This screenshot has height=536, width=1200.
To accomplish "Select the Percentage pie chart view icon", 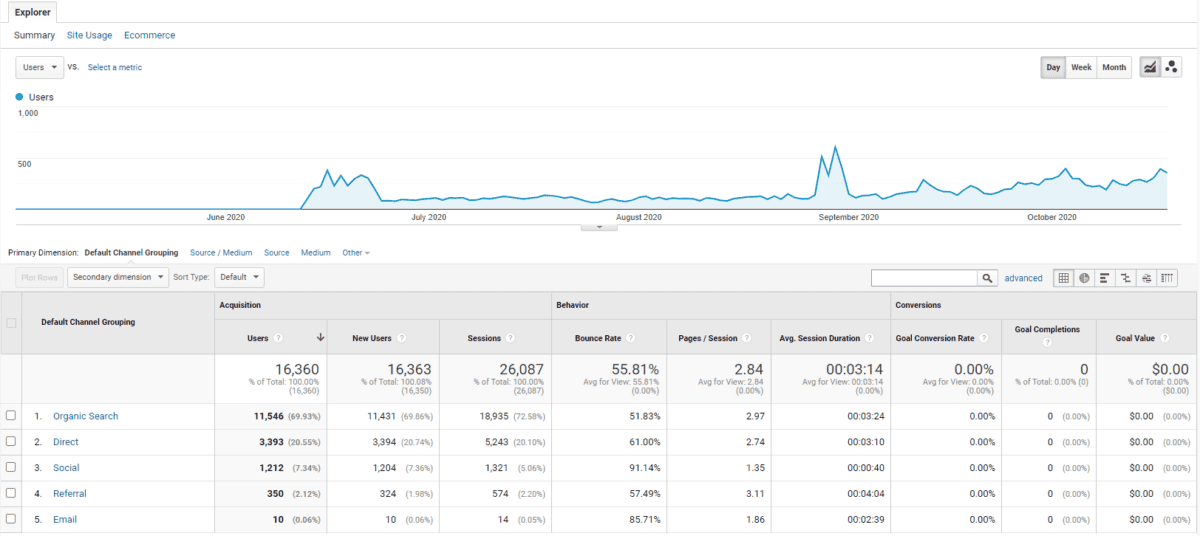I will pos(1084,278).
